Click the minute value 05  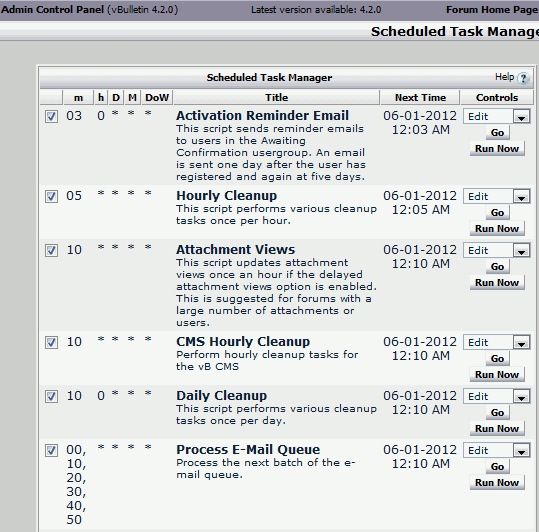pyautogui.click(x=74, y=196)
